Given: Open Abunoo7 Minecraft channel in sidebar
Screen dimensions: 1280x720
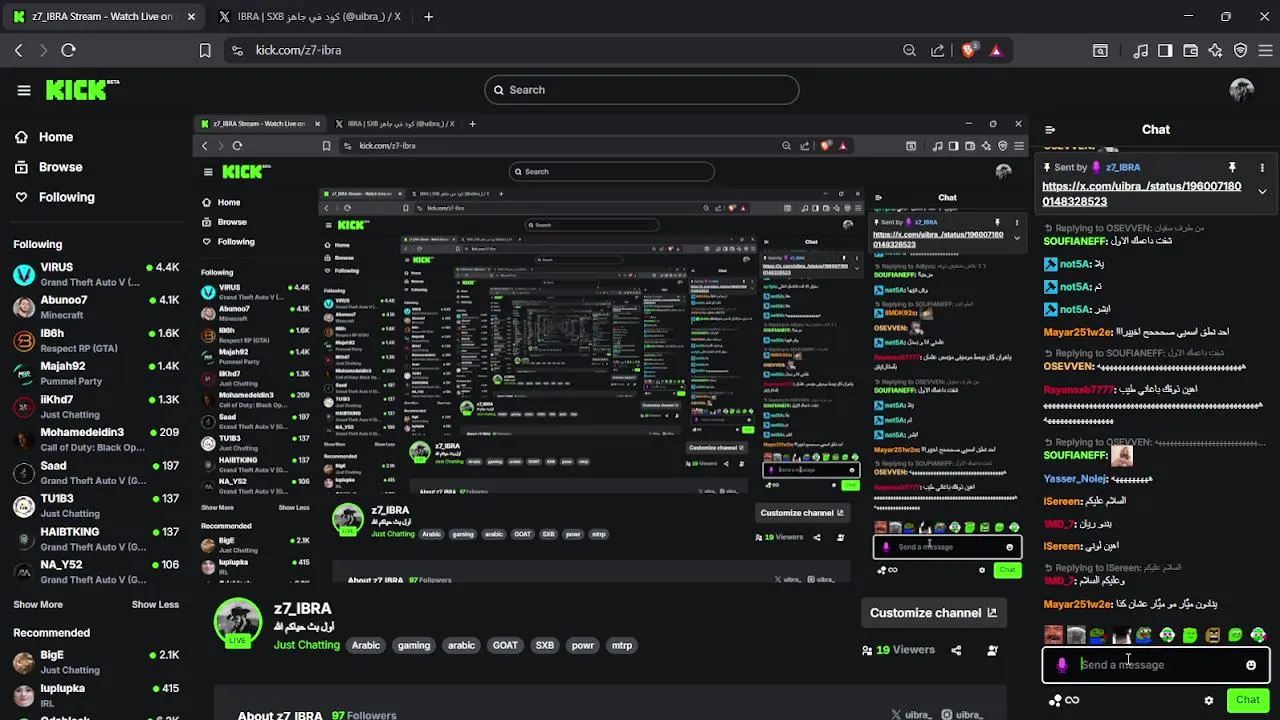Looking at the screenshot, I should coord(96,307).
